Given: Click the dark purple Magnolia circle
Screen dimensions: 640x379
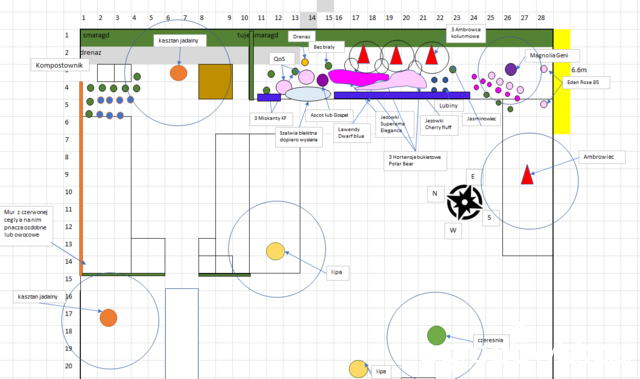Looking at the screenshot, I should click(x=511, y=69).
